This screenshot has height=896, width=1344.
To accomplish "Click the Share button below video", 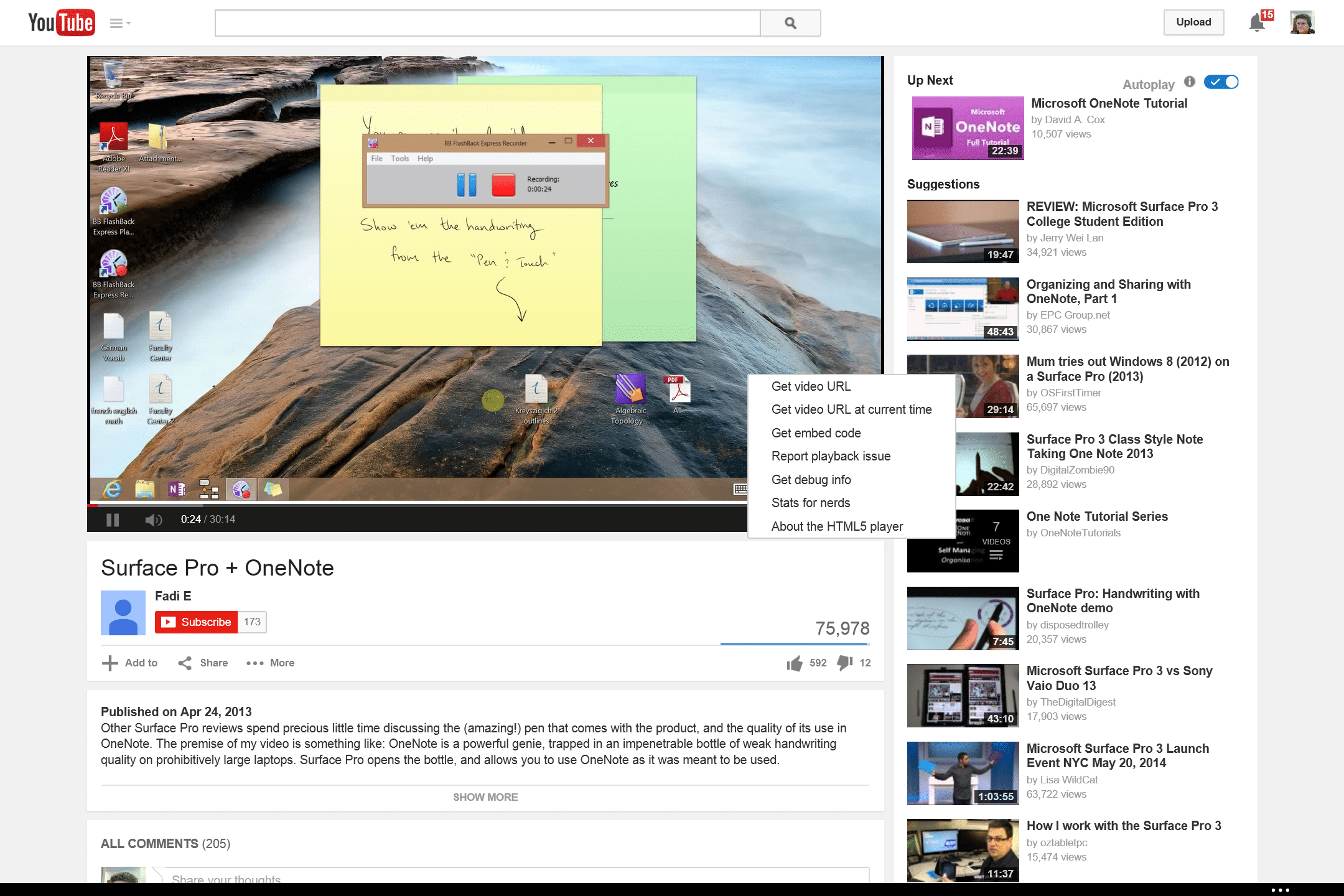I will [x=204, y=663].
